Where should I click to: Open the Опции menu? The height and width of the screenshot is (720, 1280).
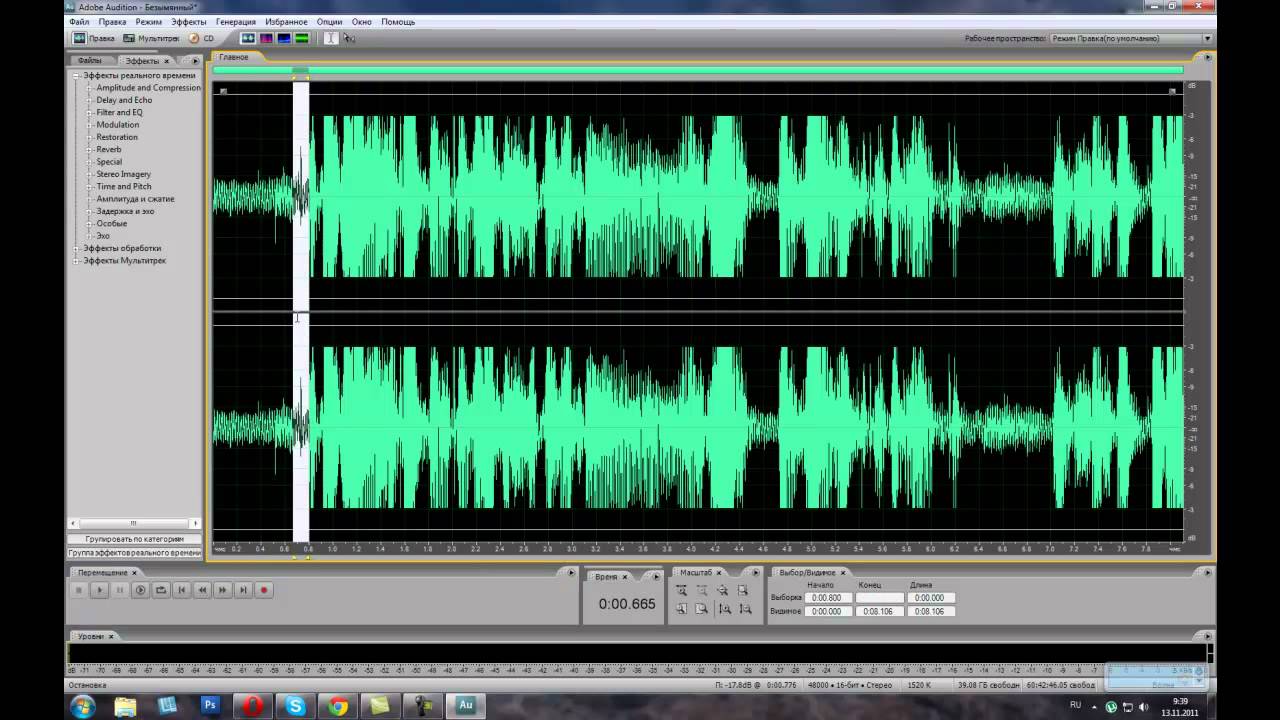point(329,21)
